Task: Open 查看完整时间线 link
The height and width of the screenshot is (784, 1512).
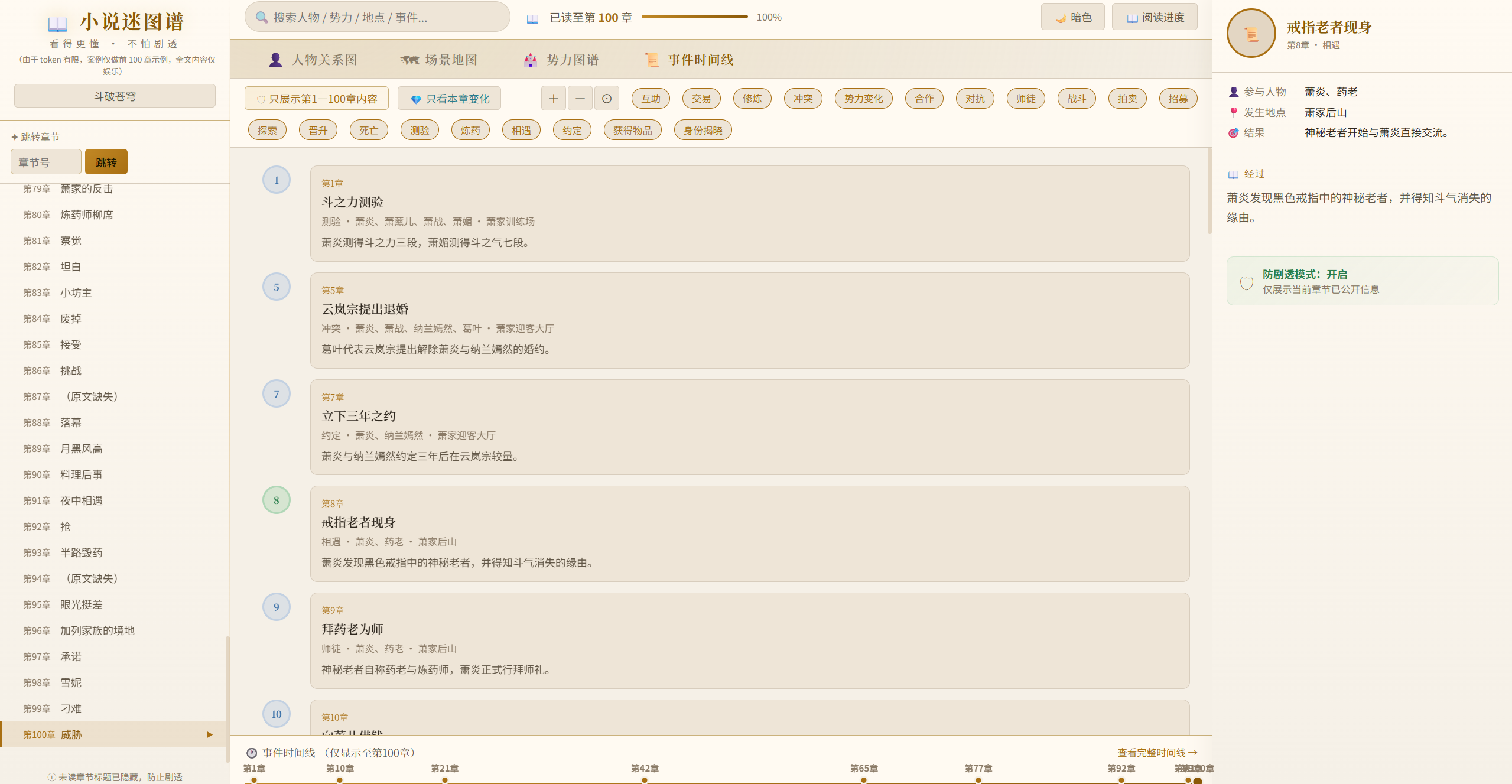Action: click(1157, 753)
